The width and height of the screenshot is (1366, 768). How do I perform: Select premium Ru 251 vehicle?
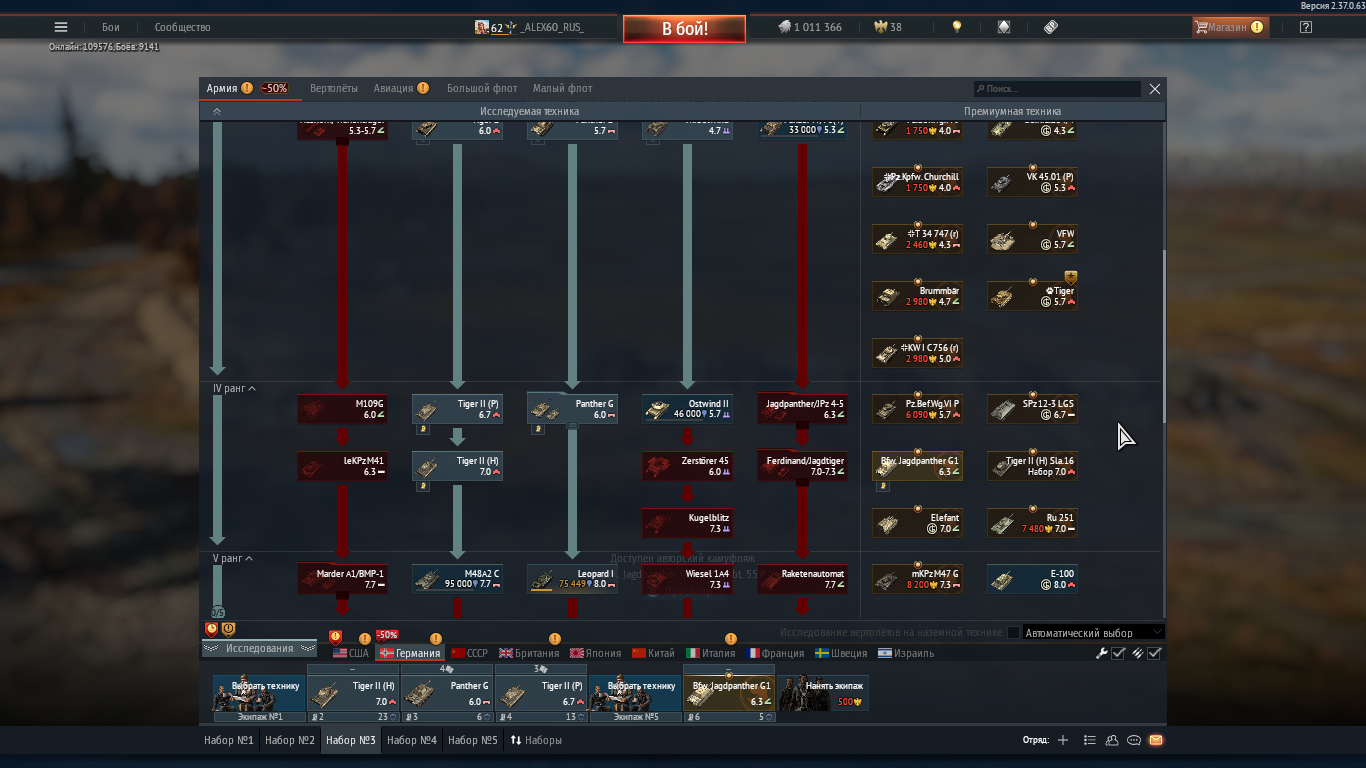(1032, 523)
